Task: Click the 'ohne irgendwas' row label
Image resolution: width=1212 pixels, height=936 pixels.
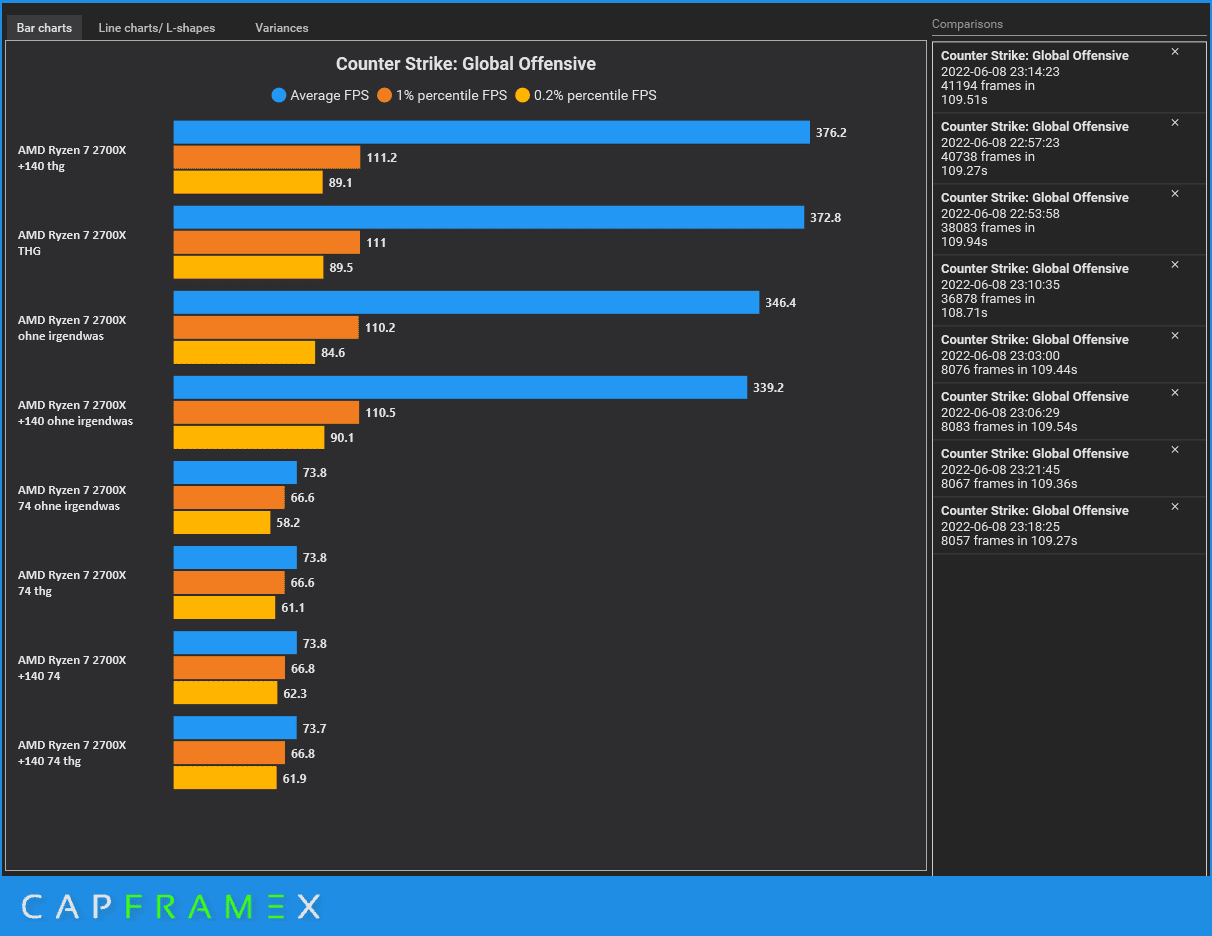Action: coord(72,328)
